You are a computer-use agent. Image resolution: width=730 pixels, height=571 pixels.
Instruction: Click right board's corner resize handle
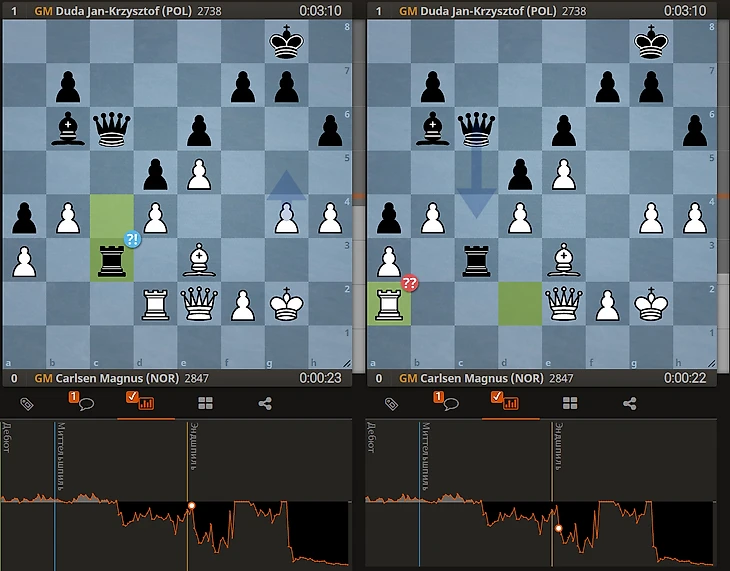(x=711, y=363)
